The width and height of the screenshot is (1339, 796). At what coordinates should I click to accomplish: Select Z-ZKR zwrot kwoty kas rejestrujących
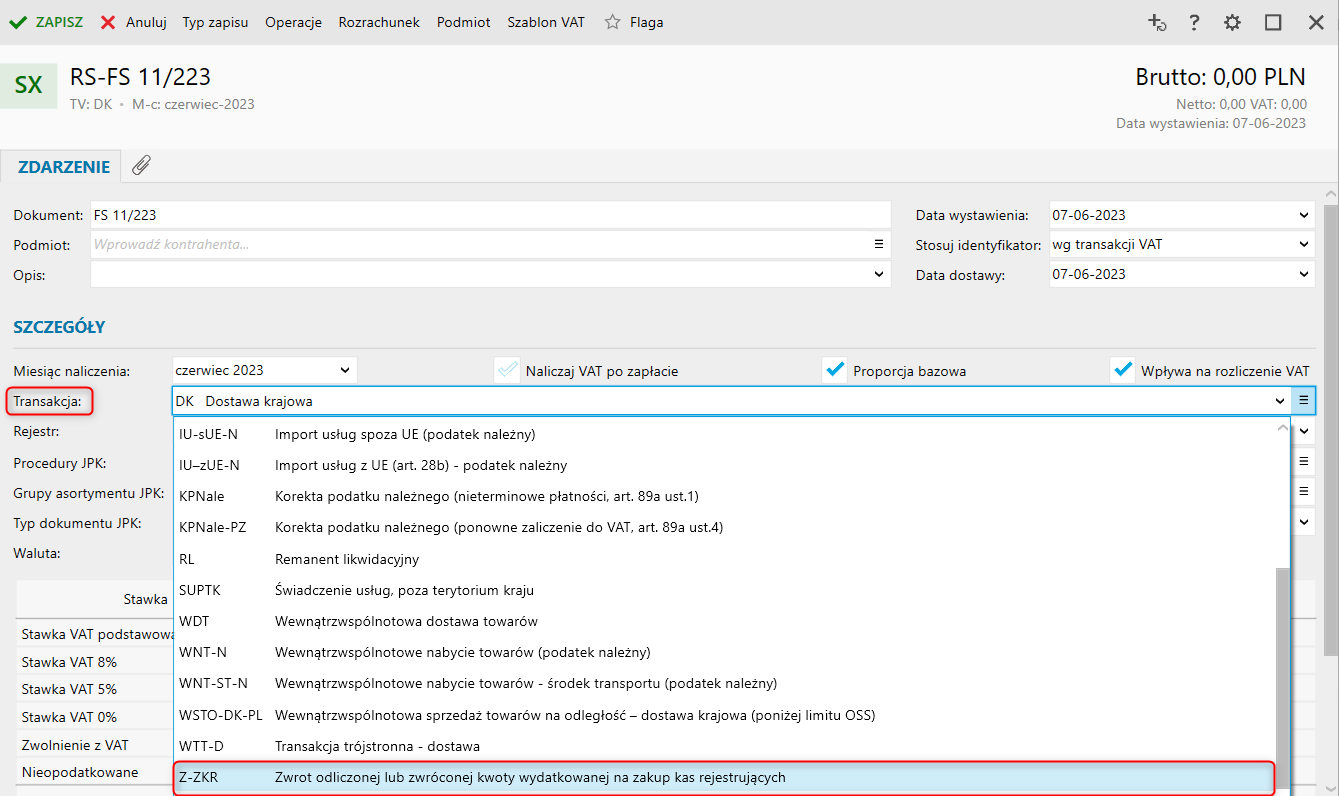point(724,777)
